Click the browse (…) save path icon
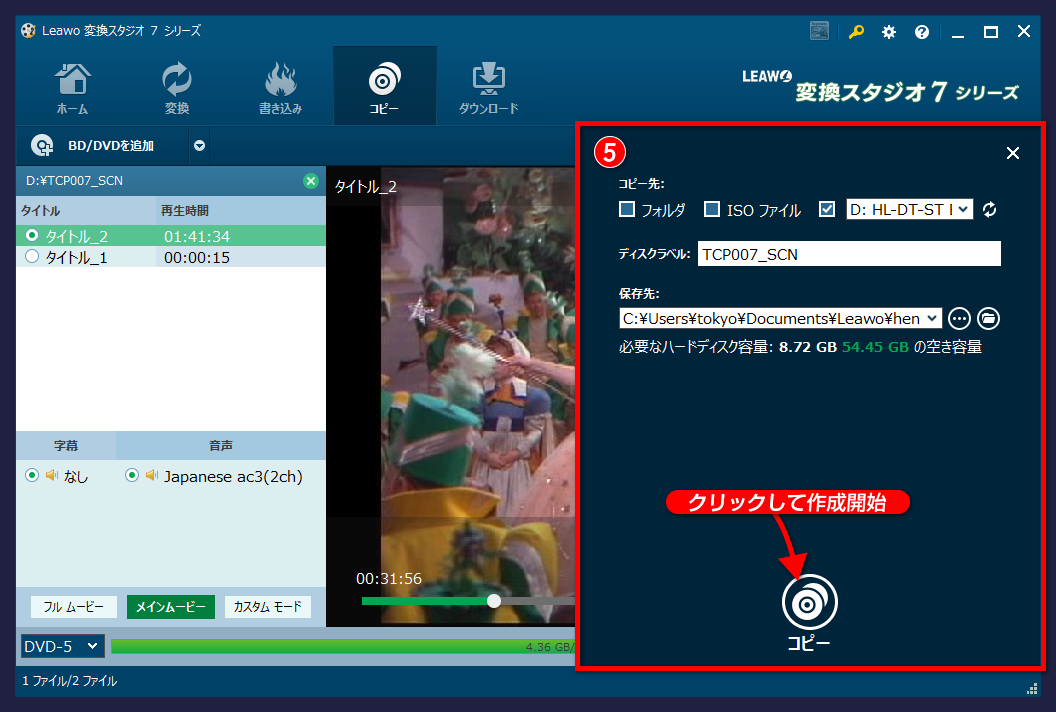 [x=959, y=319]
